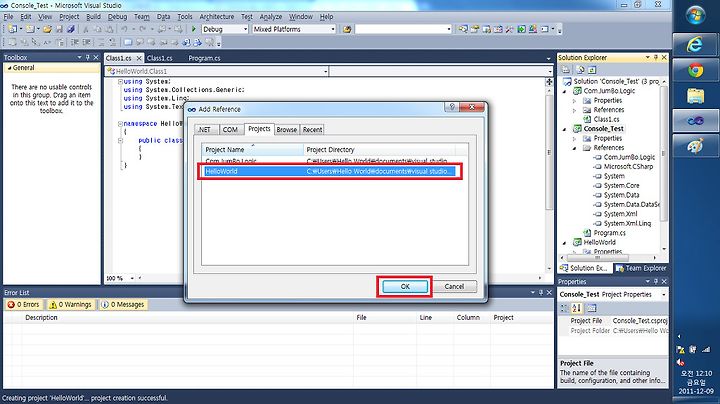Click the single-disk Save icon

pos(59,29)
